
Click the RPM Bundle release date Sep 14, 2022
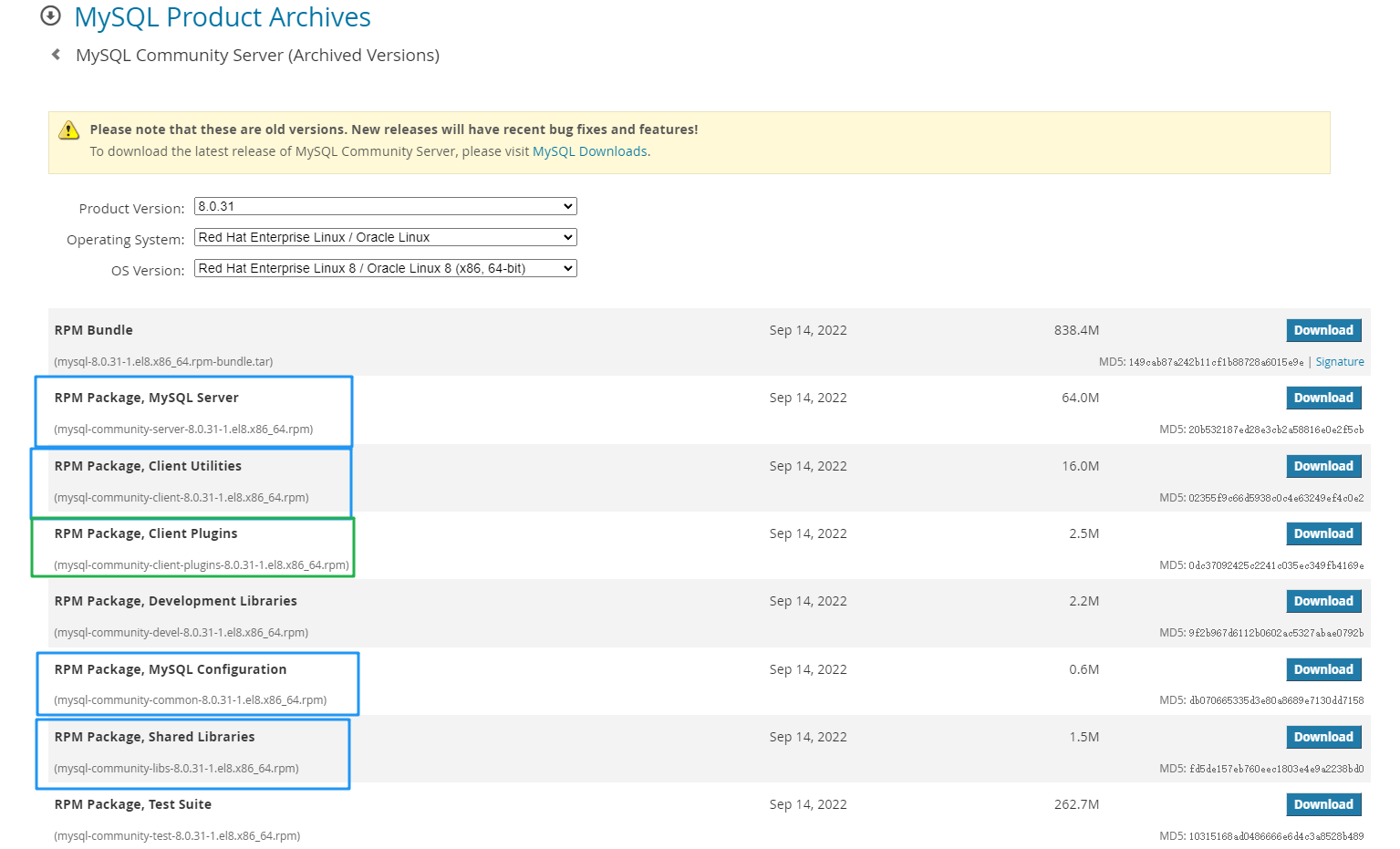(808, 330)
